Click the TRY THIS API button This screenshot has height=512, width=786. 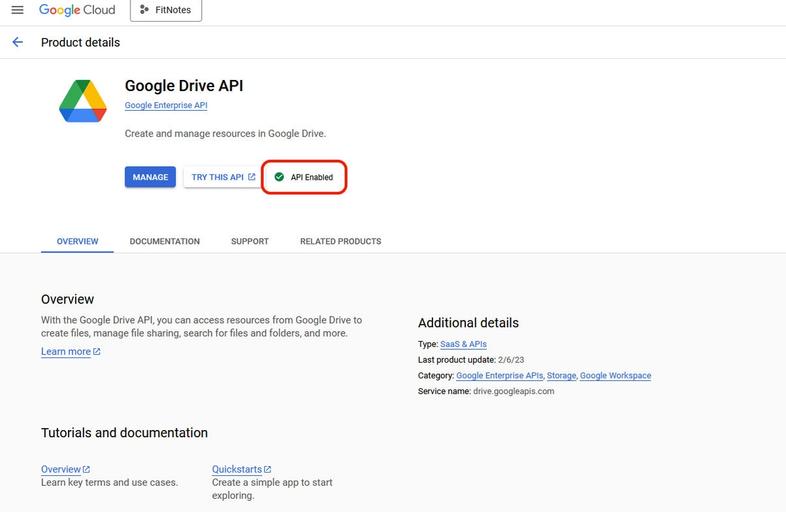pos(223,177)
